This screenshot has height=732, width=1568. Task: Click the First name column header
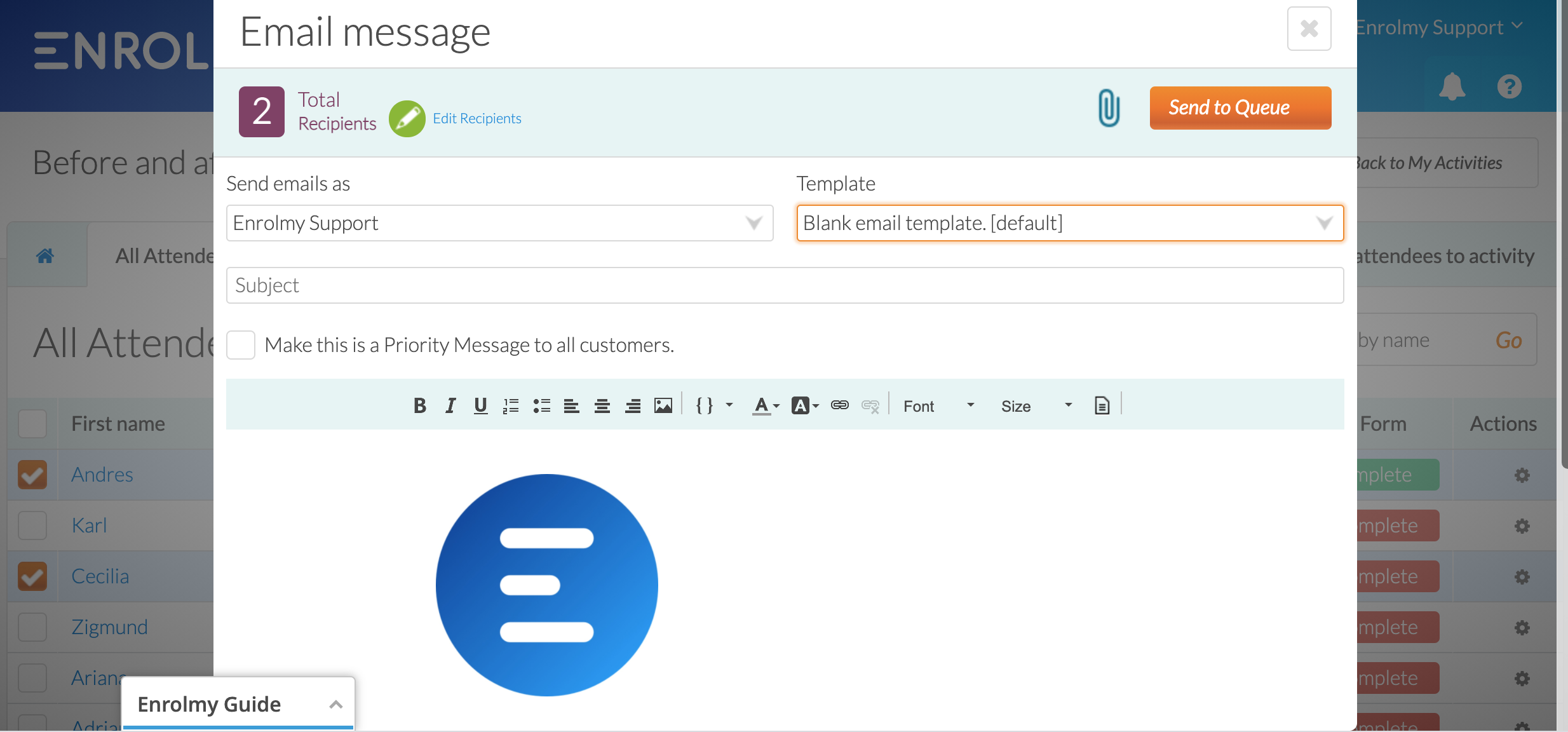118,424
